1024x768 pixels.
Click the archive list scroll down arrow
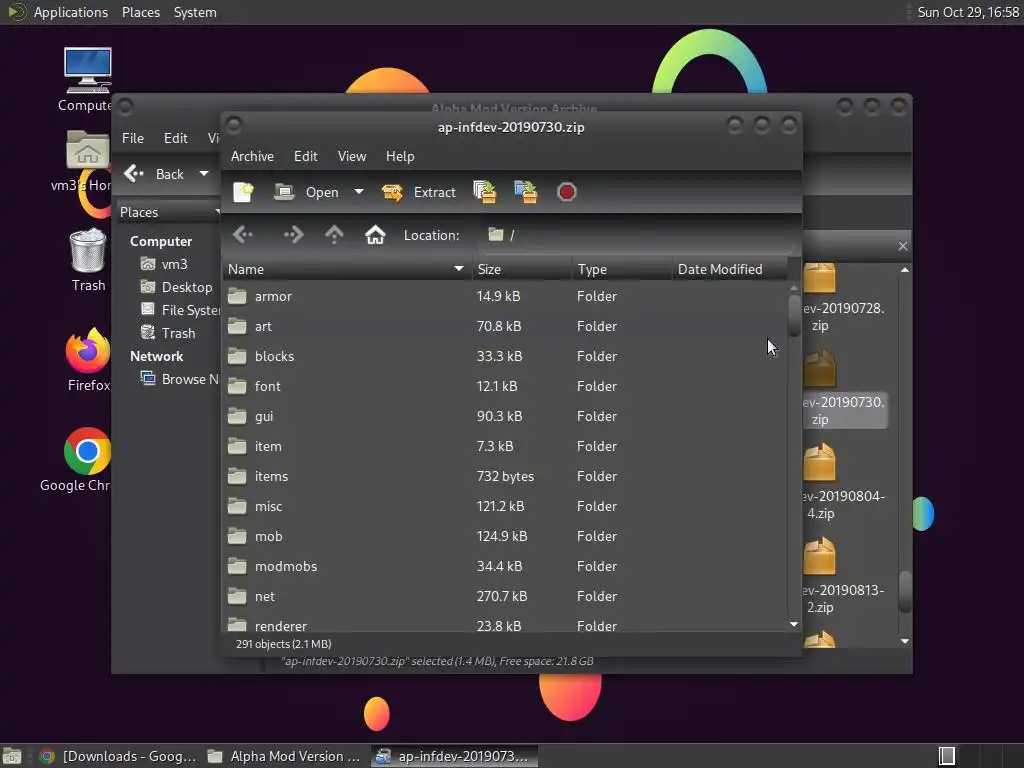click(794, 624)
